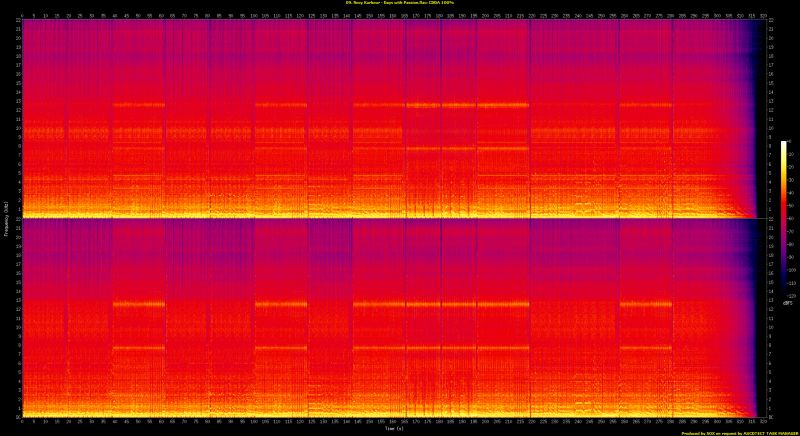
Task: Click the white top end of color scale
Action: pos(785,144)
